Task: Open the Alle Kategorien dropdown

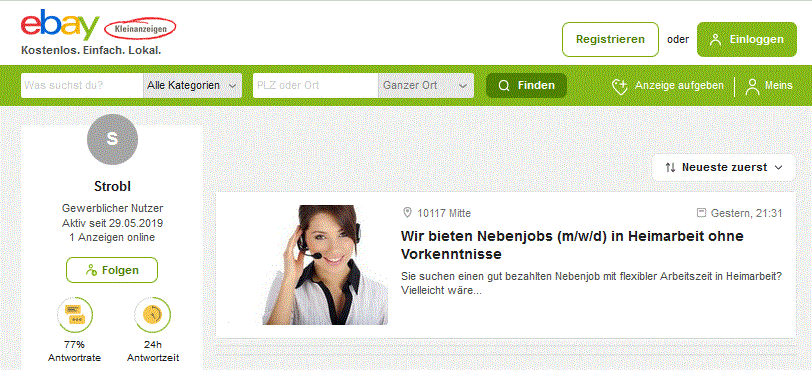Action: point(193,86)
